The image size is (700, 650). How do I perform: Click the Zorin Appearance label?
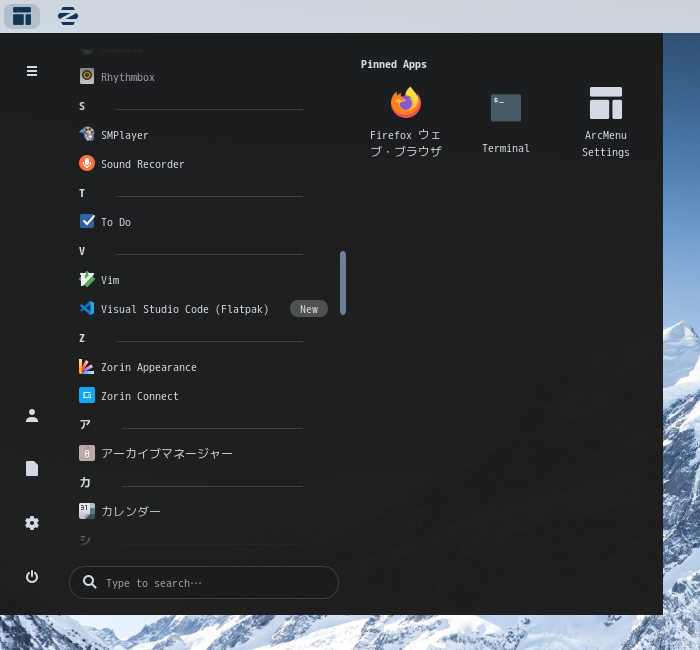149,367
